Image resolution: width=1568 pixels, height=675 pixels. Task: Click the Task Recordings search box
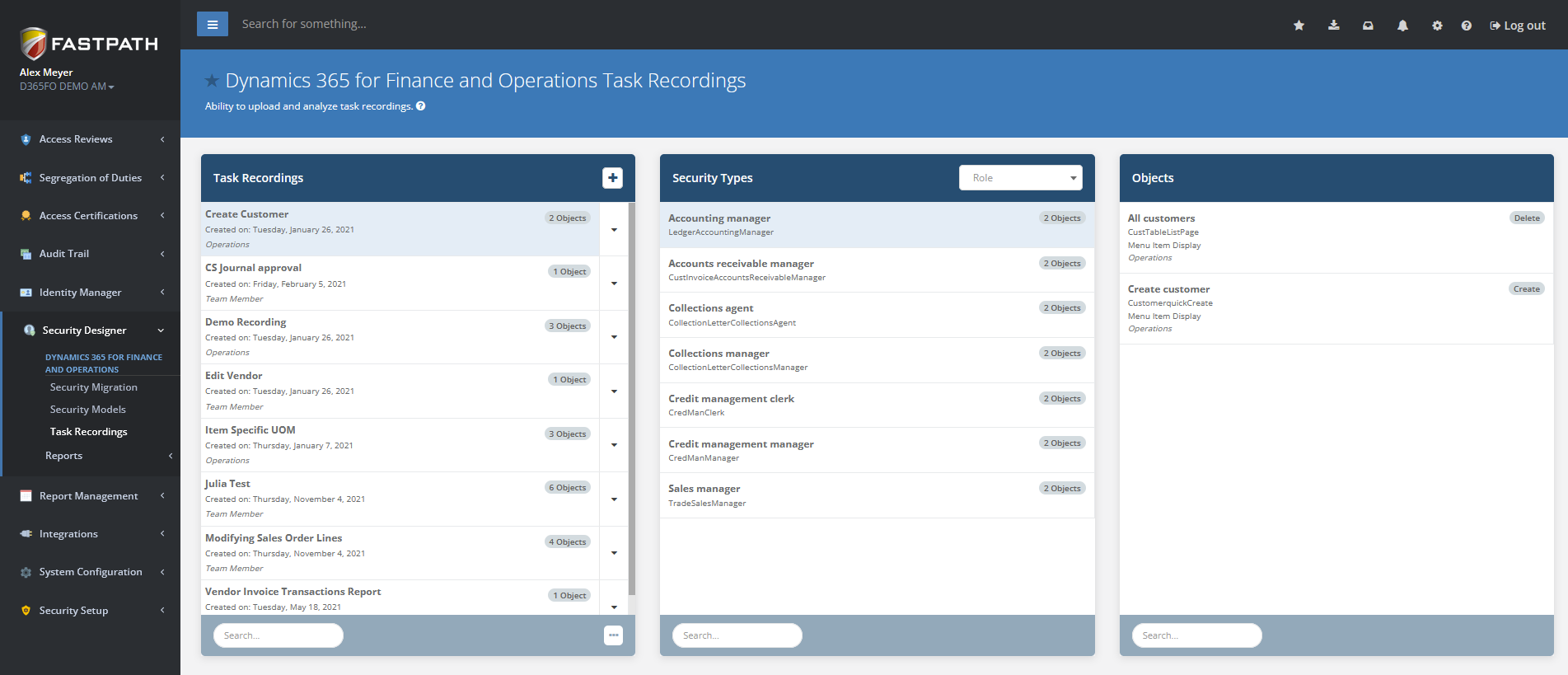(278, 635)
